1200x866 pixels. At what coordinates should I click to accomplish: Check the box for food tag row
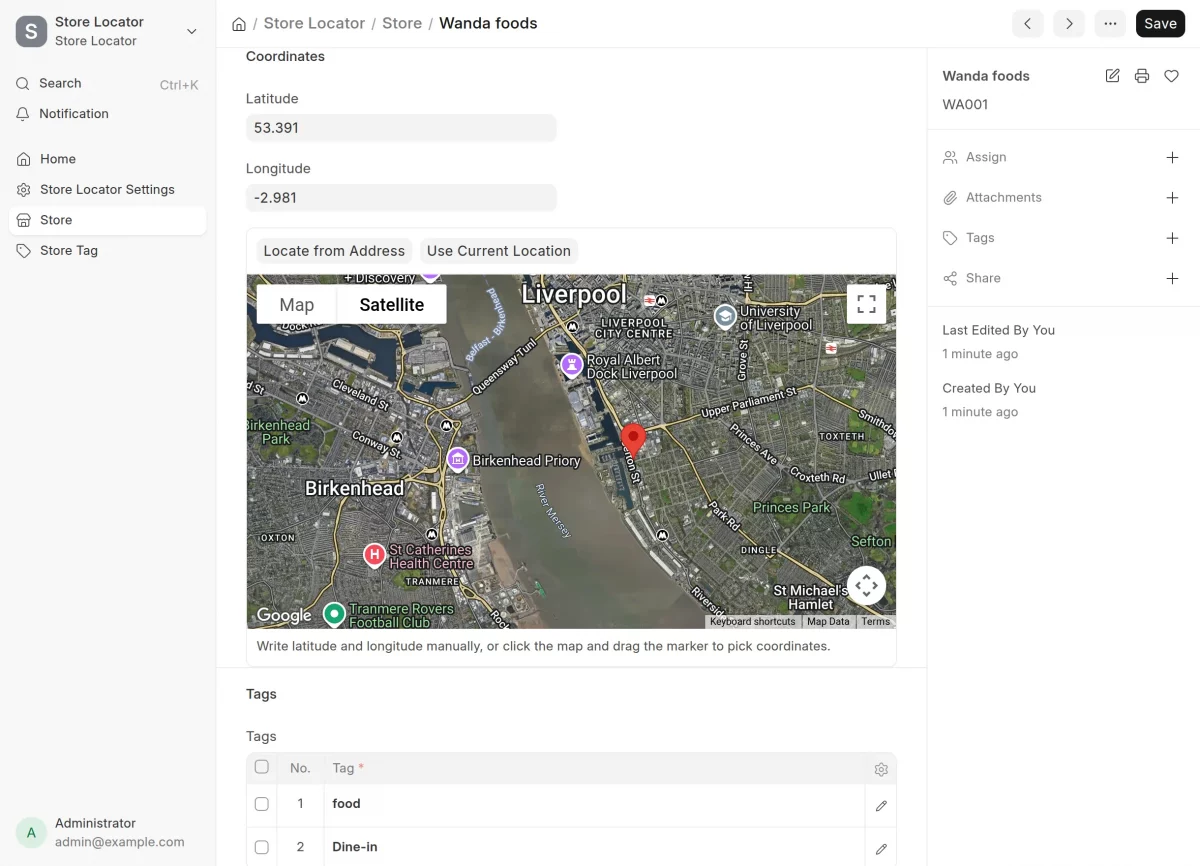point(262,804)
